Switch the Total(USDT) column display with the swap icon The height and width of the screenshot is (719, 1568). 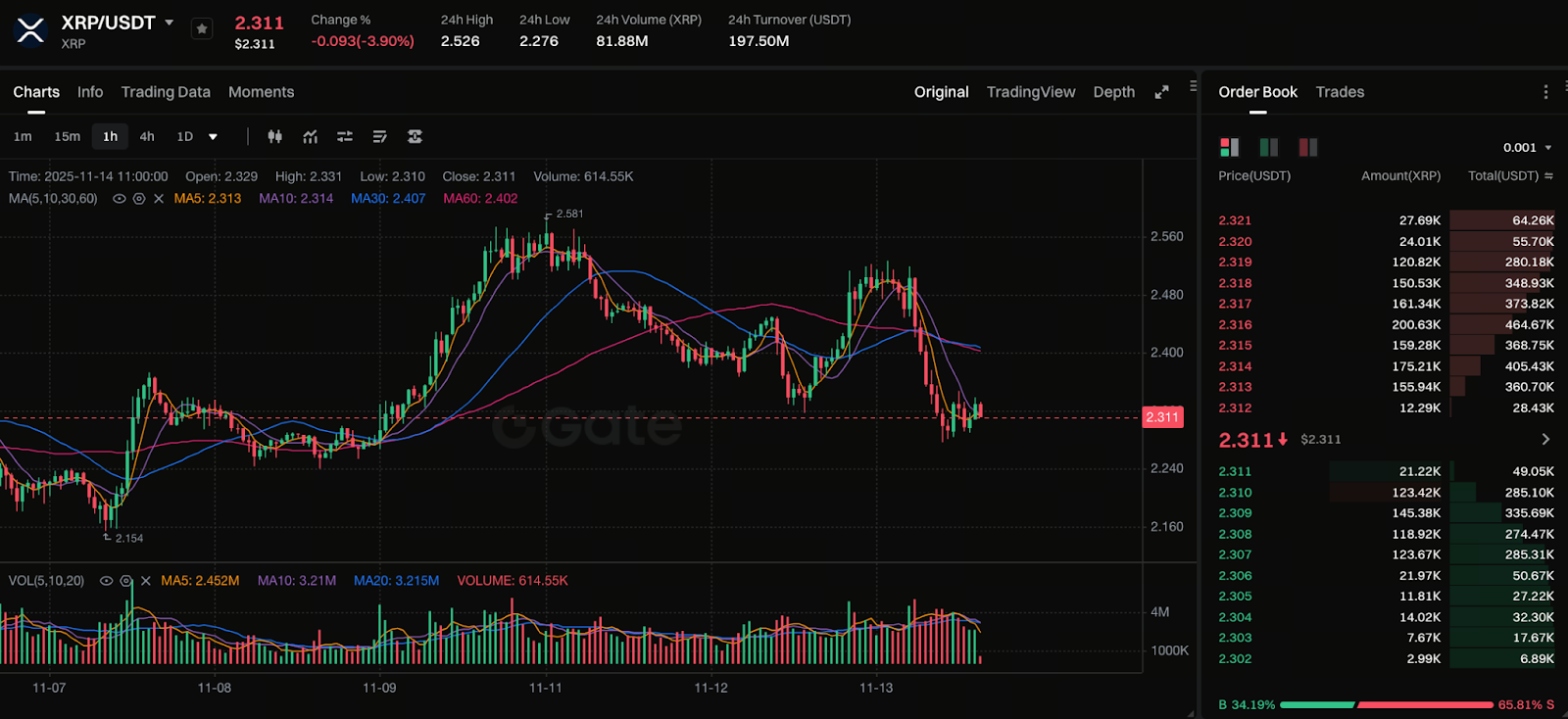(1548, 176)
